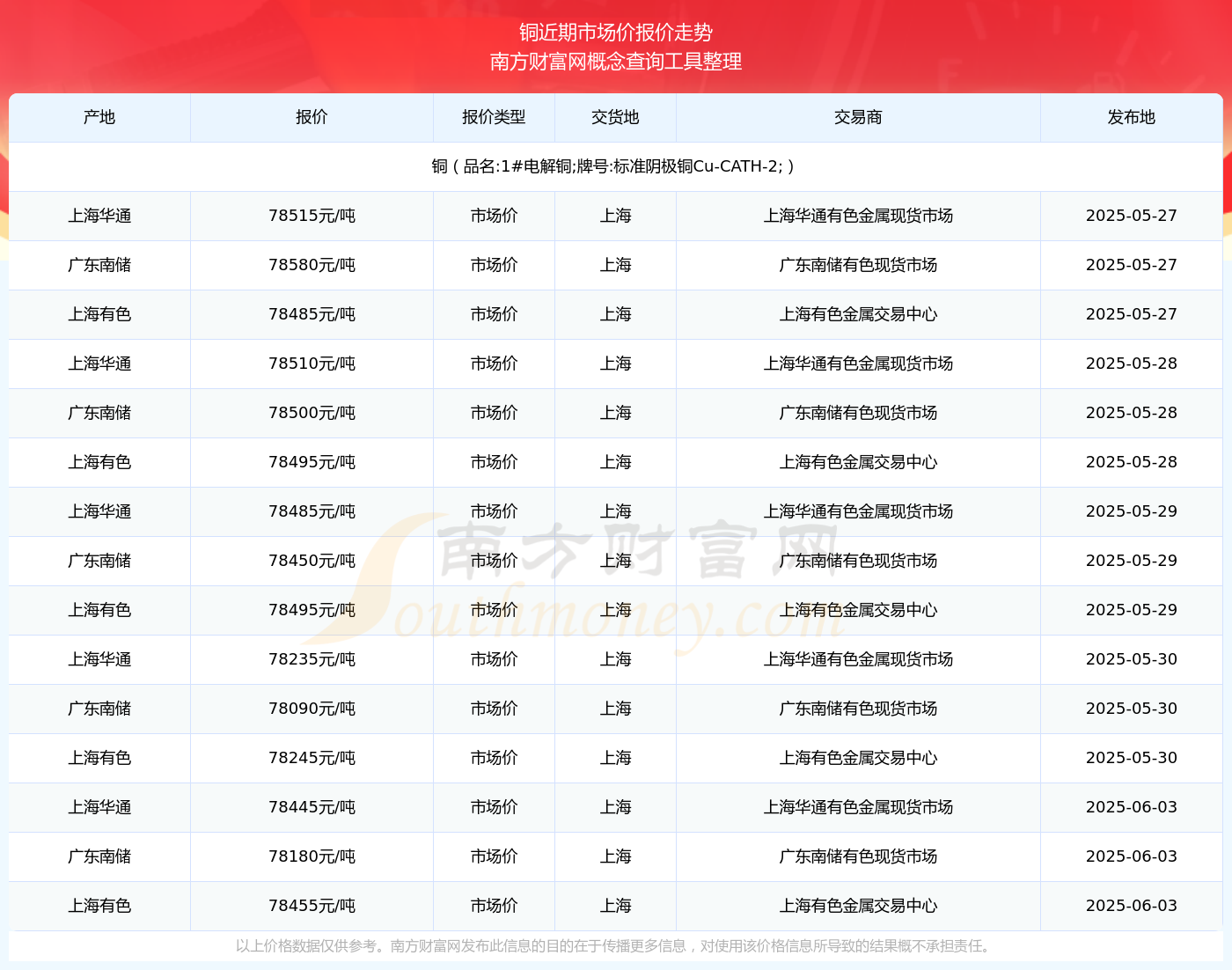
Task: Click the product row 铜 1#电解铜 Cu-CATH-2
Action: coord(615,166)
